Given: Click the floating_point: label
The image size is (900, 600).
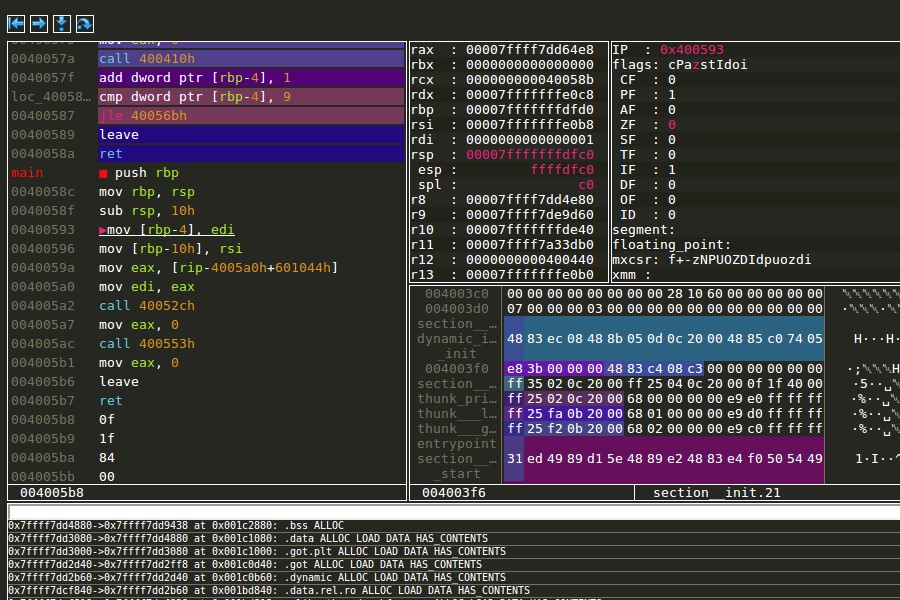Looking at the screenshot, I should pyautogui.click(x=672, y=245).
